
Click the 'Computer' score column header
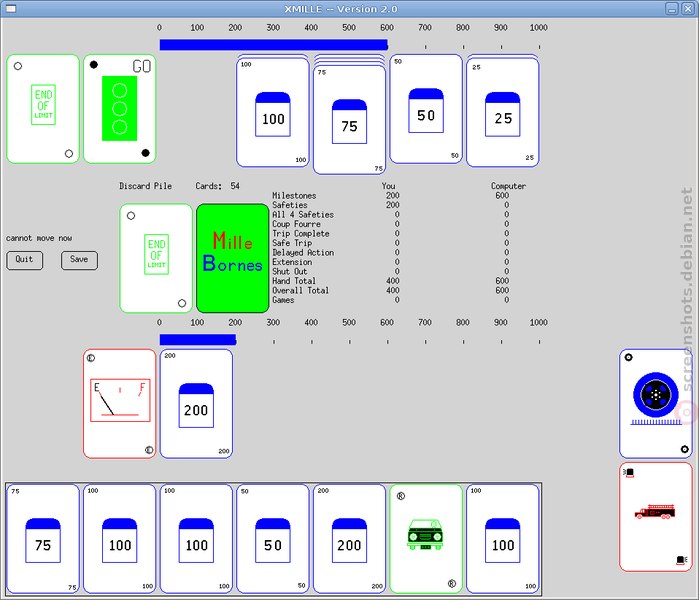tap(508, 186)
